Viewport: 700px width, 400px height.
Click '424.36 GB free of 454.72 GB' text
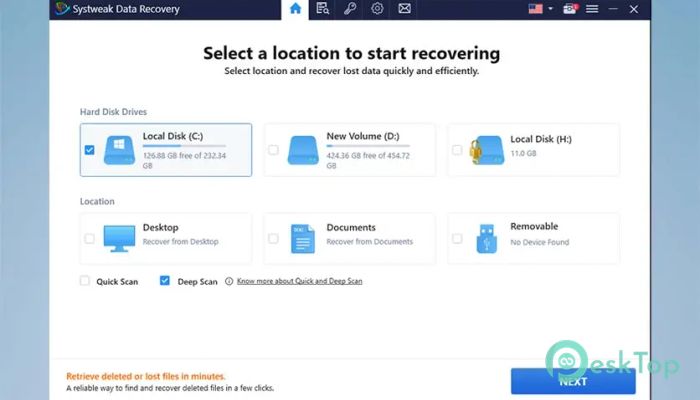(x=368, y=160)
